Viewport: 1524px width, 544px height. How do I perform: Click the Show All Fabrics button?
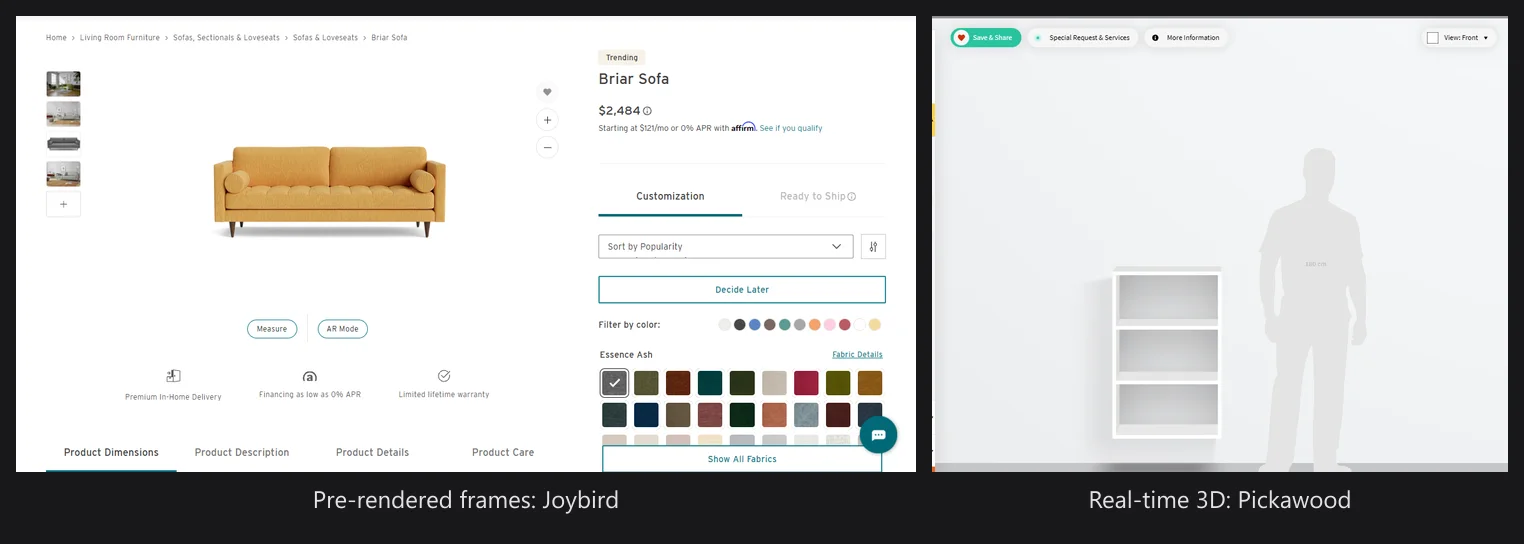click(x=742, y=459)
